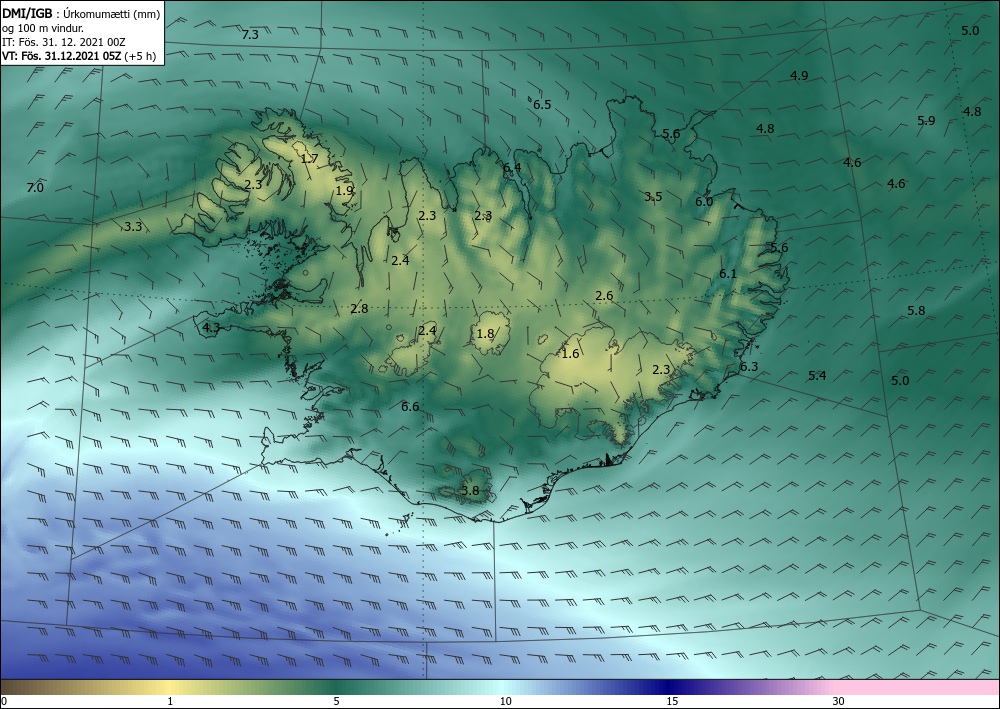Click the 1.9 value on the map
Screen dimensions: 1000x709
point(344,190)
